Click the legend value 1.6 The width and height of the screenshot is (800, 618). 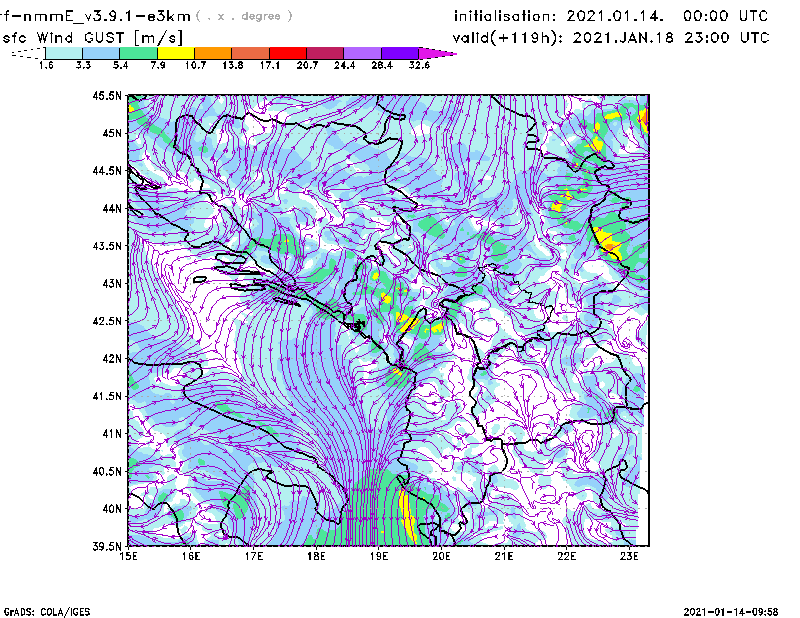(46, 65)
